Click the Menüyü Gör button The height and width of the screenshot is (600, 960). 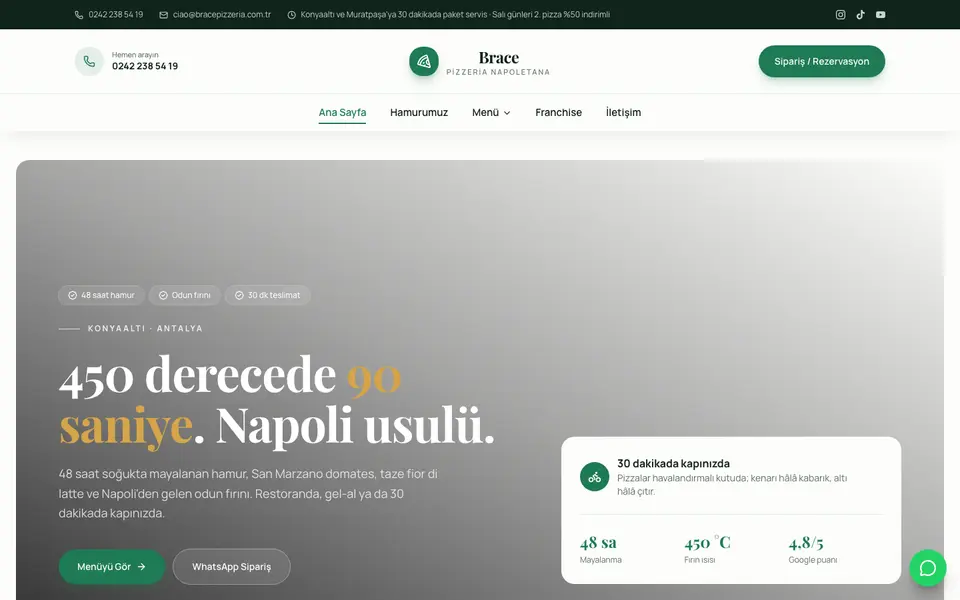[x=112, y=567]
